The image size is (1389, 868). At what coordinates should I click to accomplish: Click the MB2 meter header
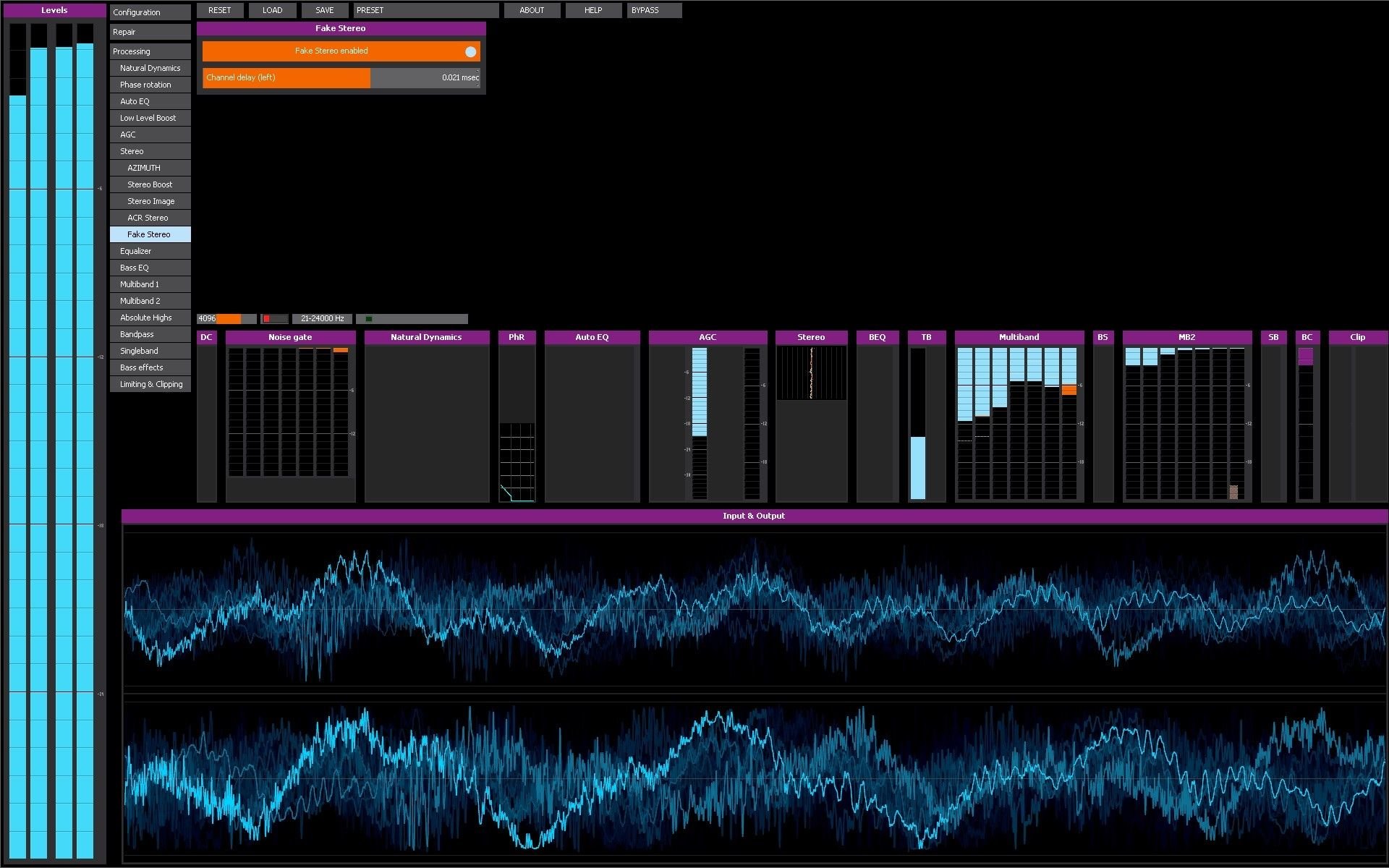click(x=1187, y=338)
